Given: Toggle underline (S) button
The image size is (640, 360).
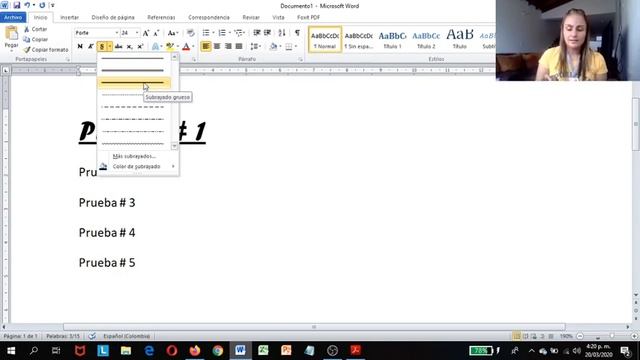Looking at the screenshot, I should point(102,47).
